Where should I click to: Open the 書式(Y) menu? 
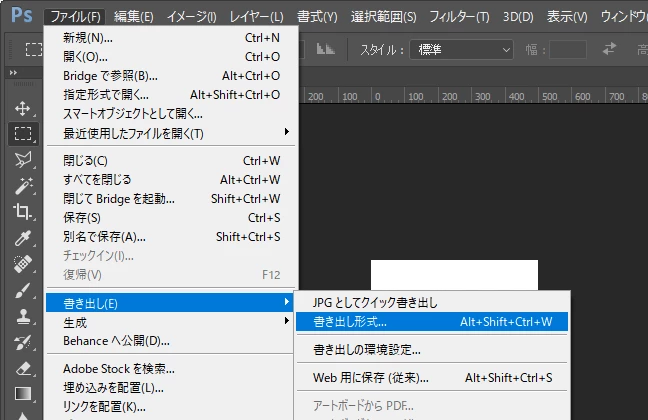point(317,17)
